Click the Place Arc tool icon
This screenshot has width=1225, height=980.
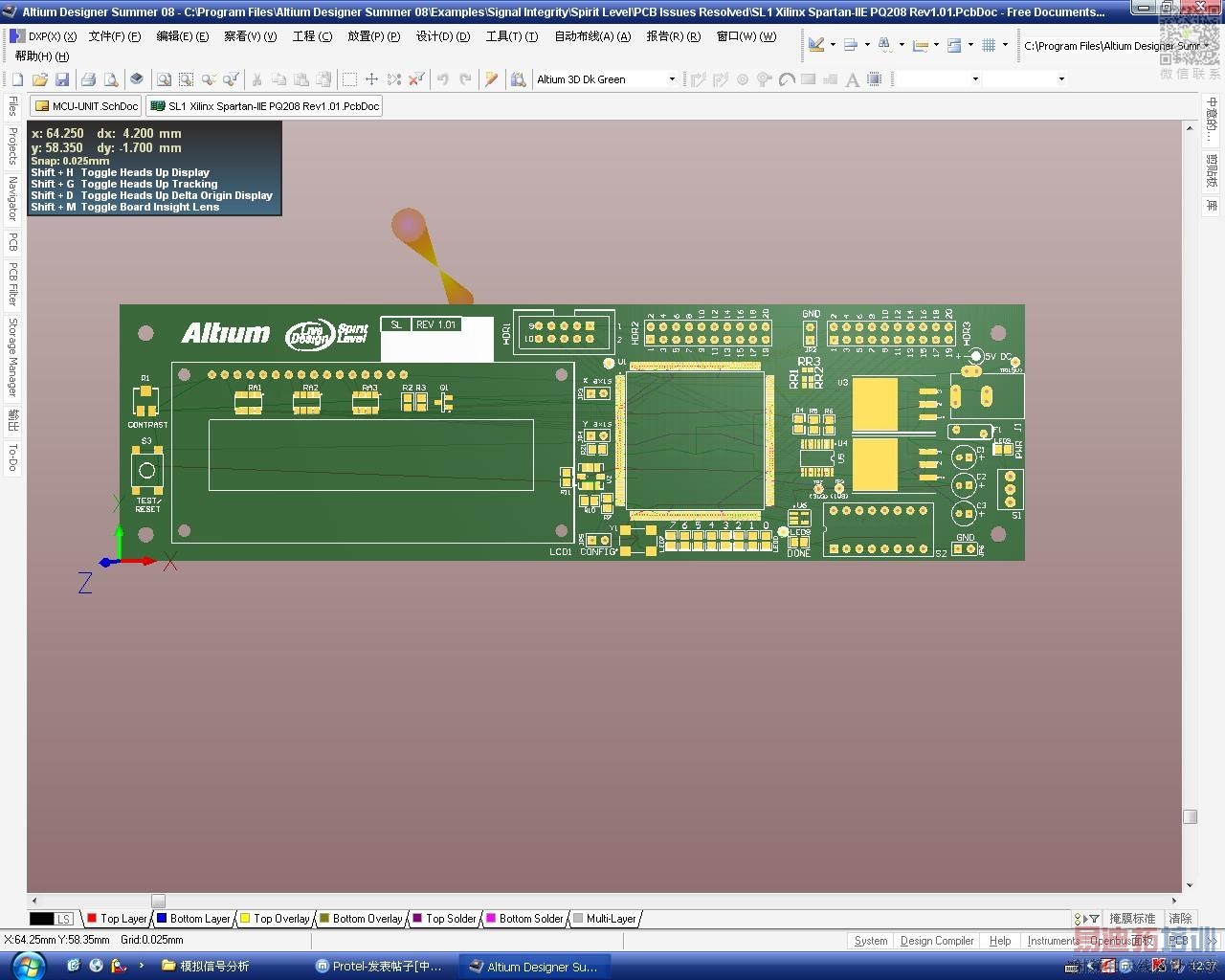coord(787,79)
